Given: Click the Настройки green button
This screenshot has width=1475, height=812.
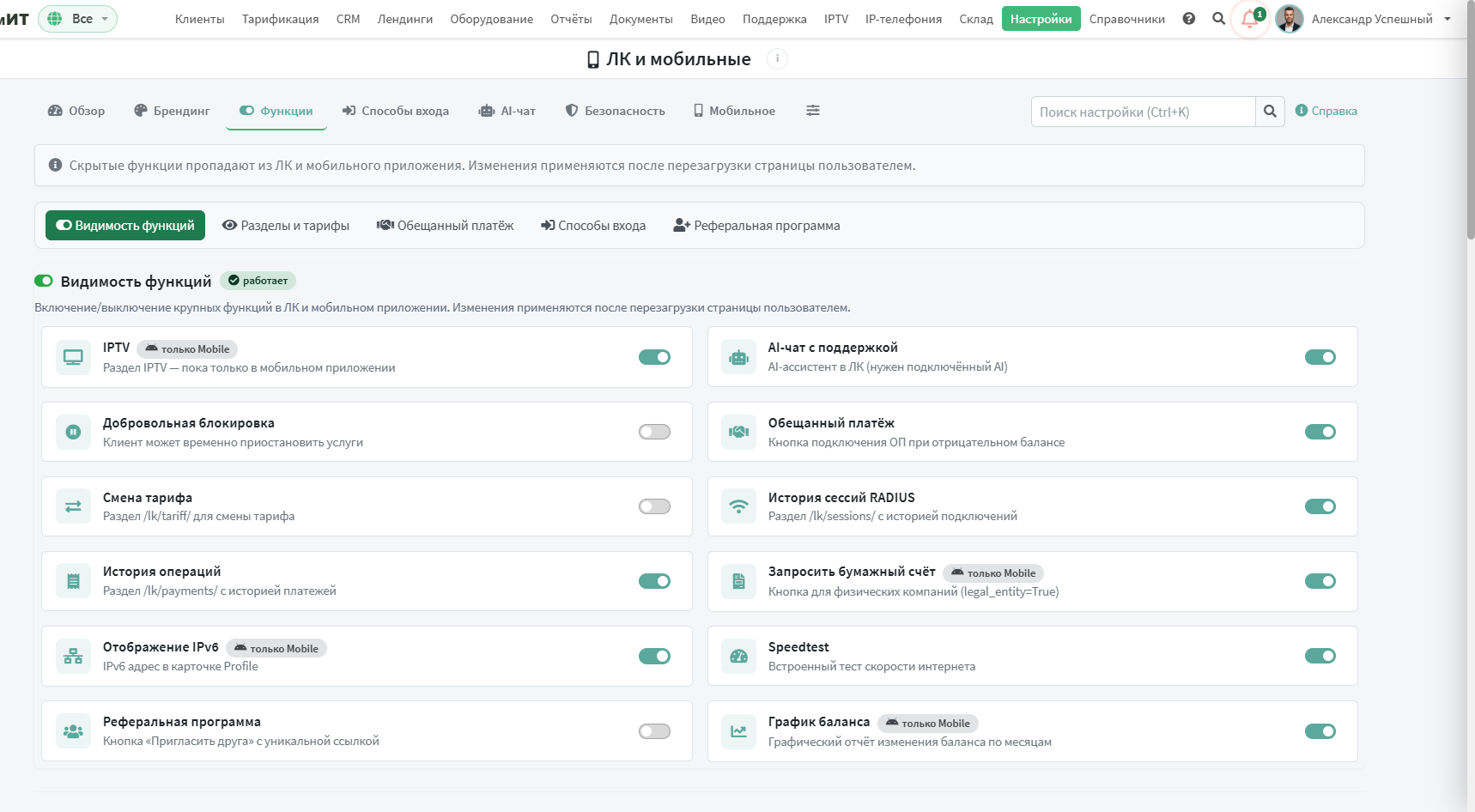Looking at the screenshot, I should (x=1041, y=19).
